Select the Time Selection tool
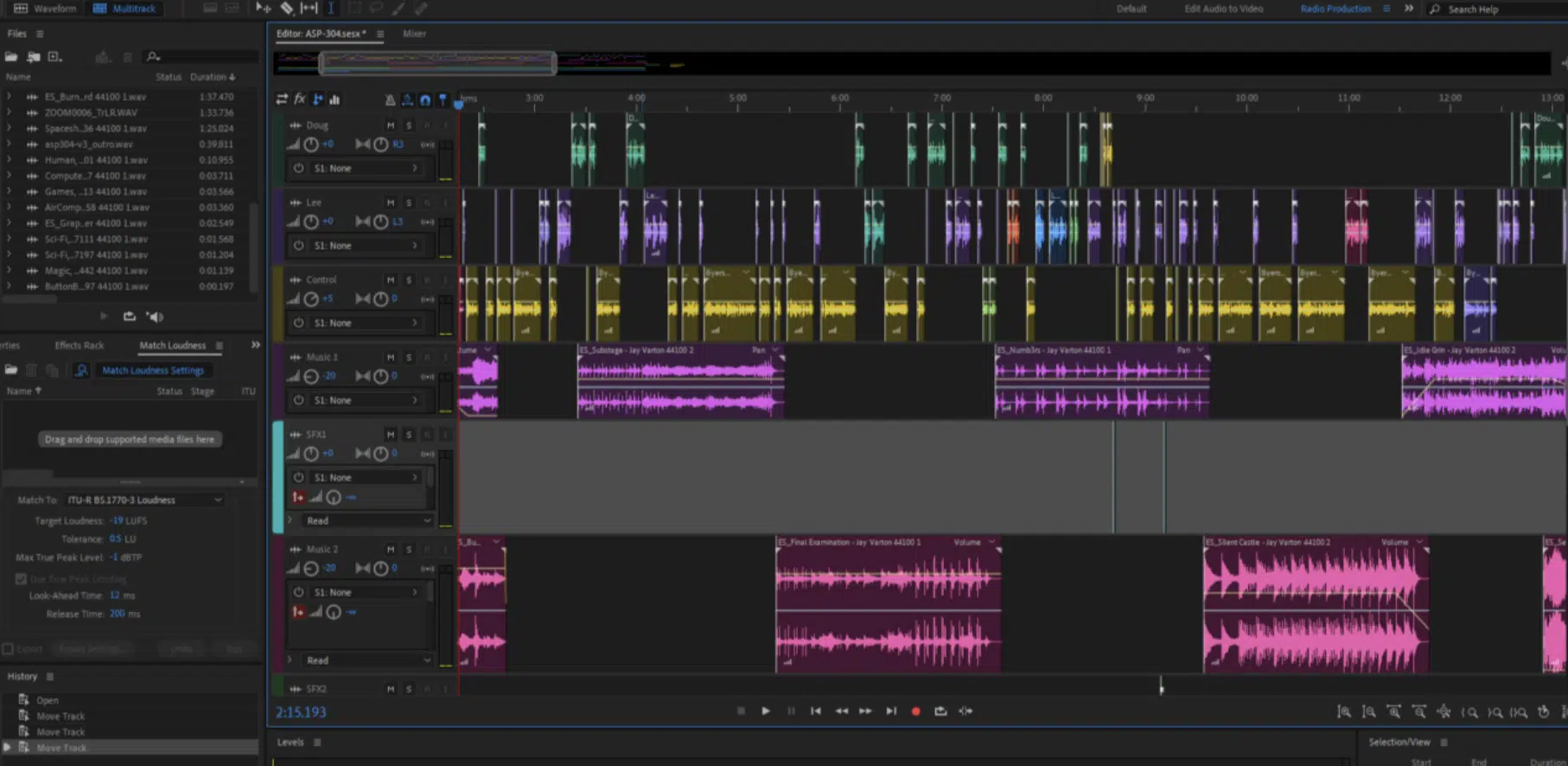The height and width of the screenshot is (766, 1568). click(x=330, y=8)
